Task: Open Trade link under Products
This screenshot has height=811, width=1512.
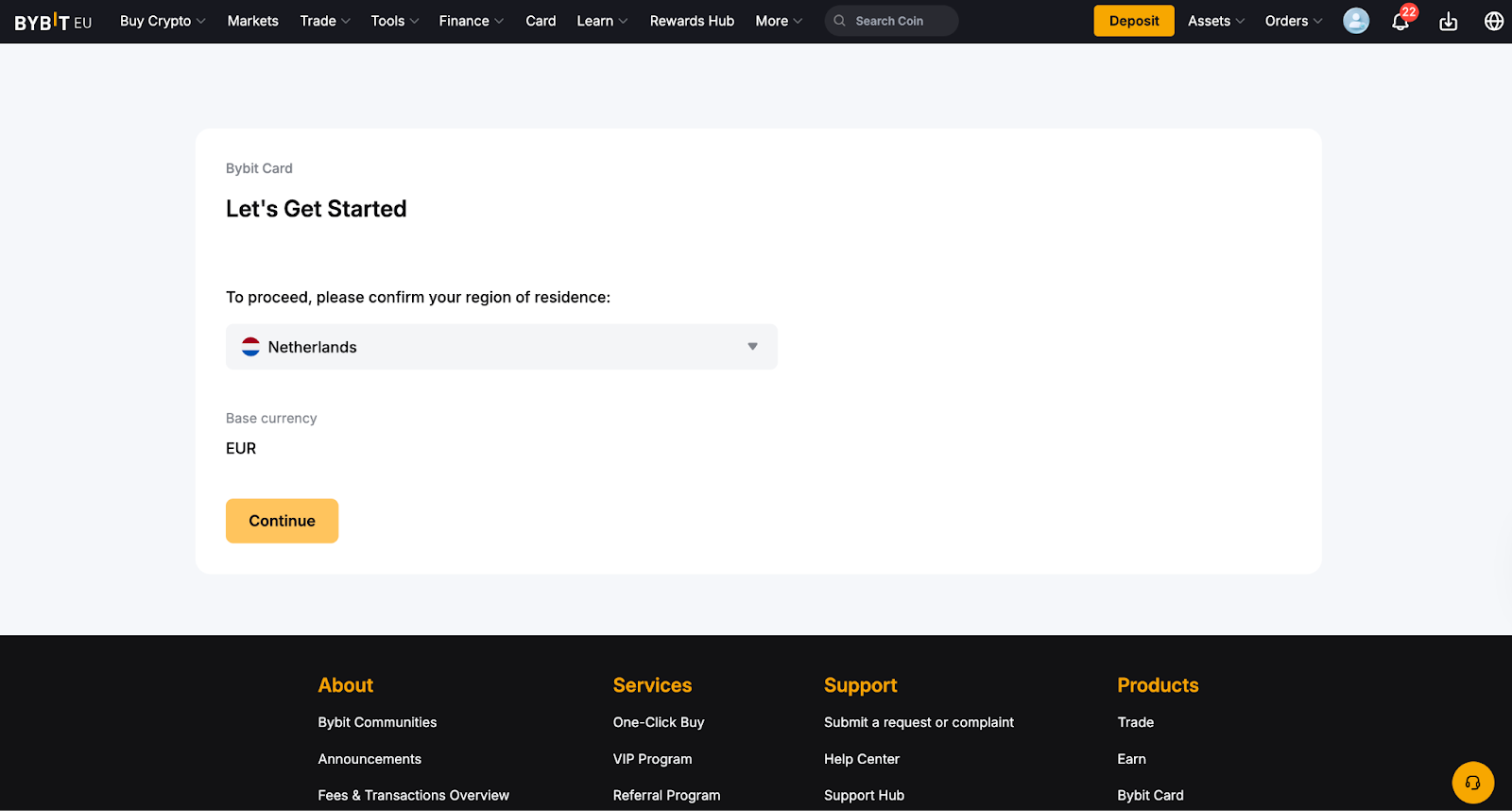Action: 1135,722
